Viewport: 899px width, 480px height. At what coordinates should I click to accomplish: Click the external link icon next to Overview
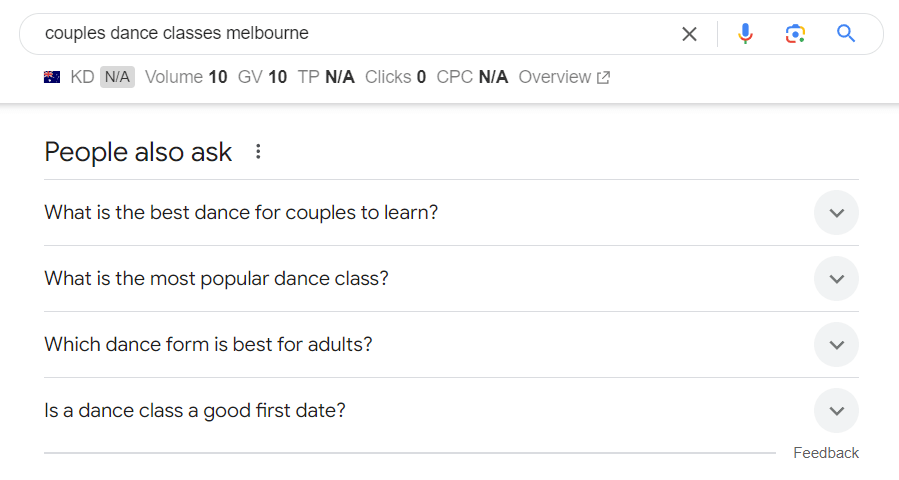tap(603, 77)
